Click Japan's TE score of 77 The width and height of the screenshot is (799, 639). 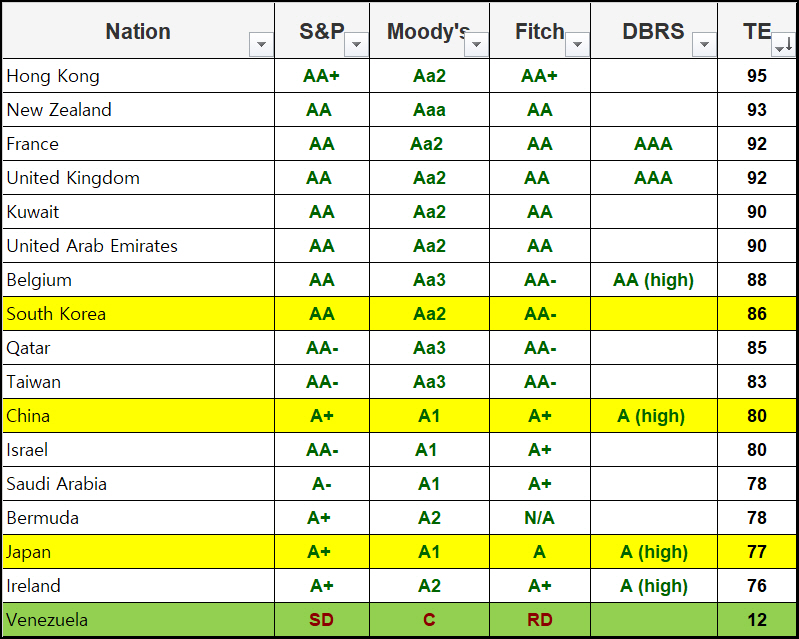tap(757, 552)
